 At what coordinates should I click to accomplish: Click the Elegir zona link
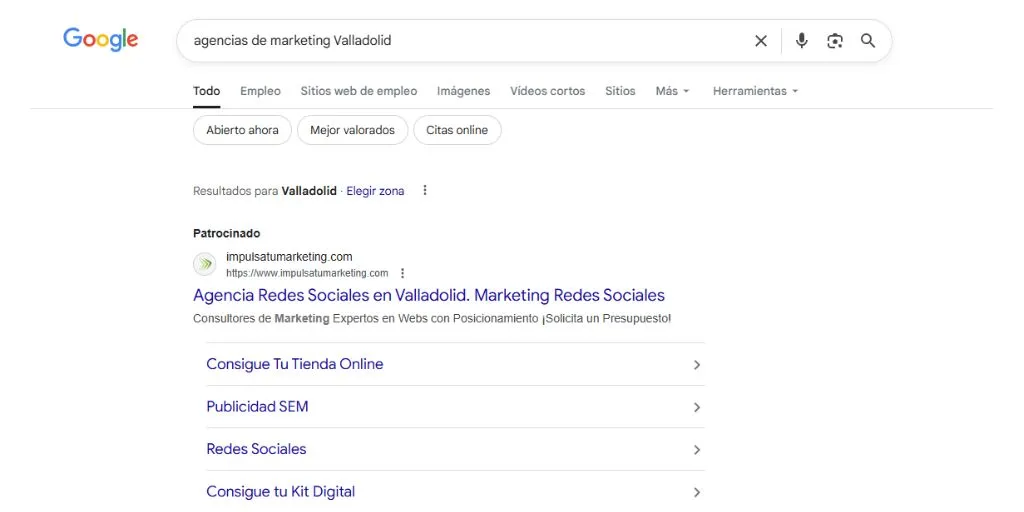pyautogui.click(x=375, y=191)
